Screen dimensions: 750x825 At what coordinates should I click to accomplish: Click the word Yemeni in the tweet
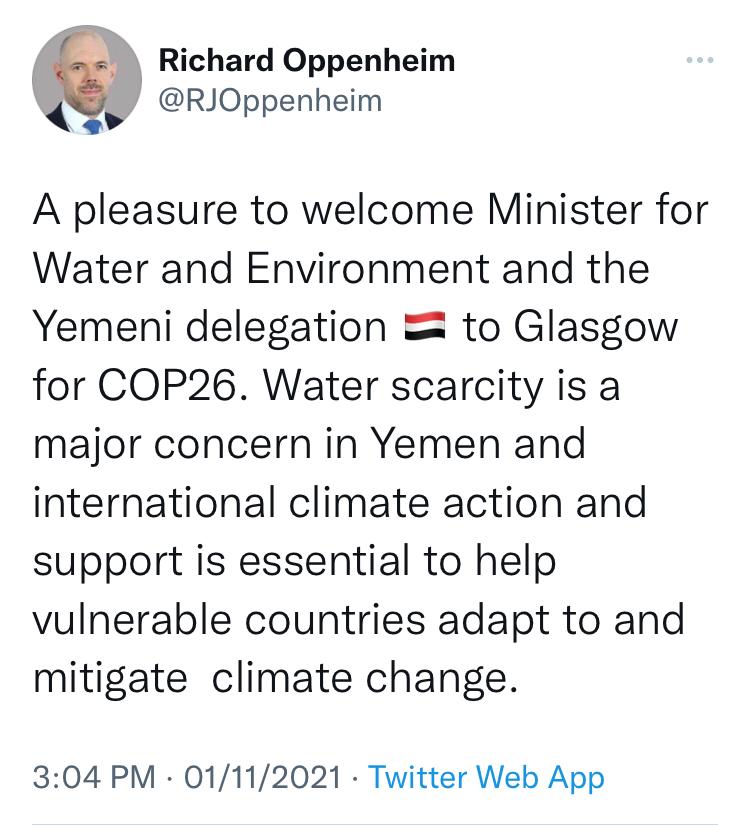(103, 327)
